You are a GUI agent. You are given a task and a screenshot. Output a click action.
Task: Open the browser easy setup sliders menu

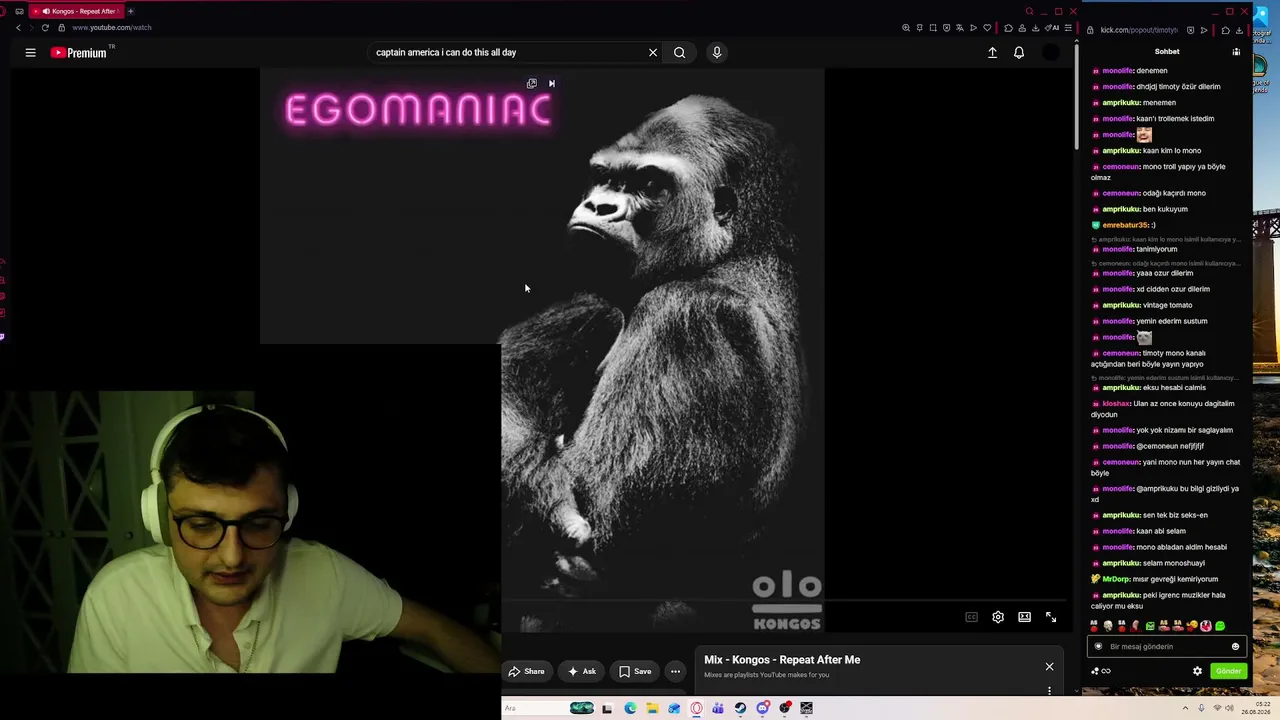(x=1068, y=28)
